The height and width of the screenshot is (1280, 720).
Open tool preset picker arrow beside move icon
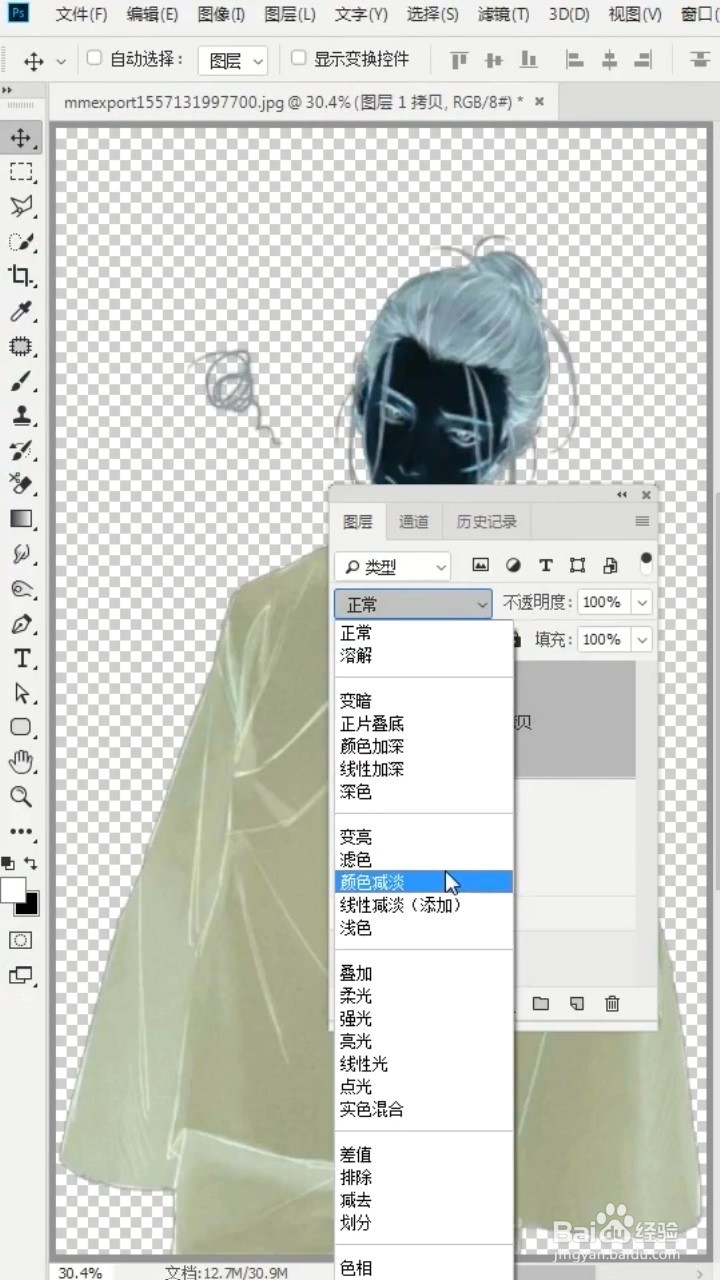coord(61,62)
